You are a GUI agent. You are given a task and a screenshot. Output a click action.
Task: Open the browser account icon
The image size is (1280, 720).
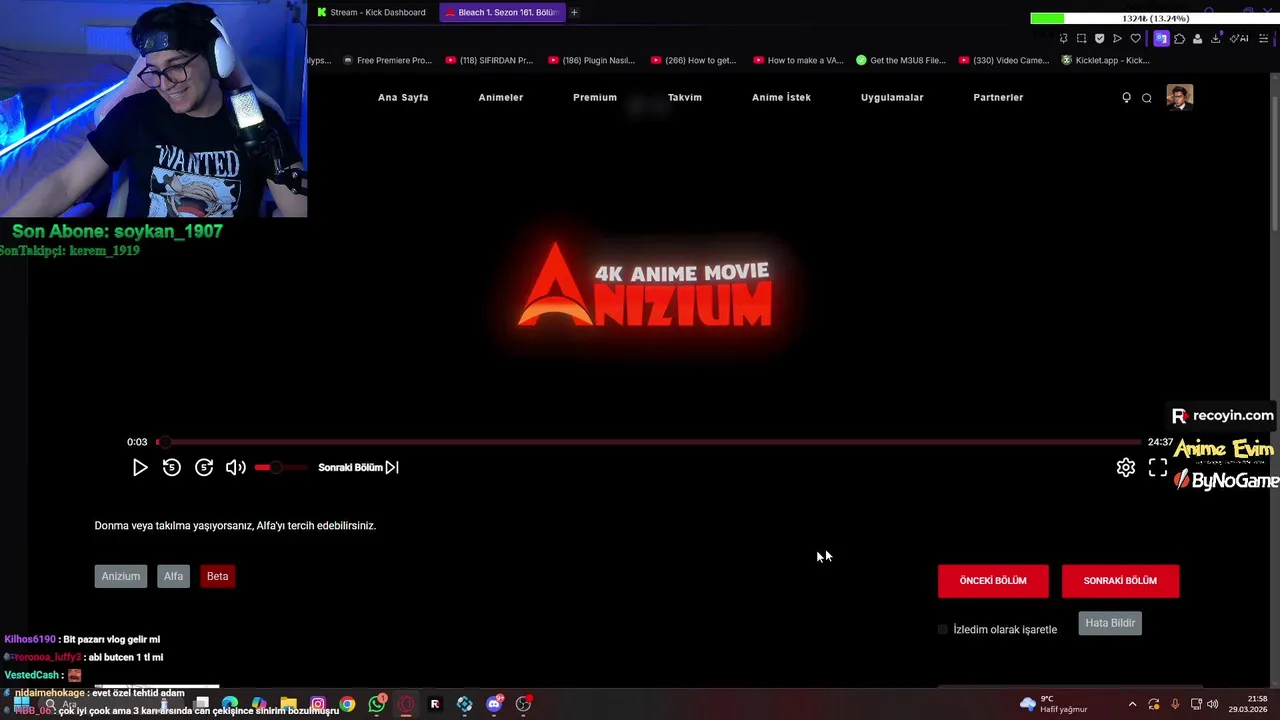[1197, 39]
